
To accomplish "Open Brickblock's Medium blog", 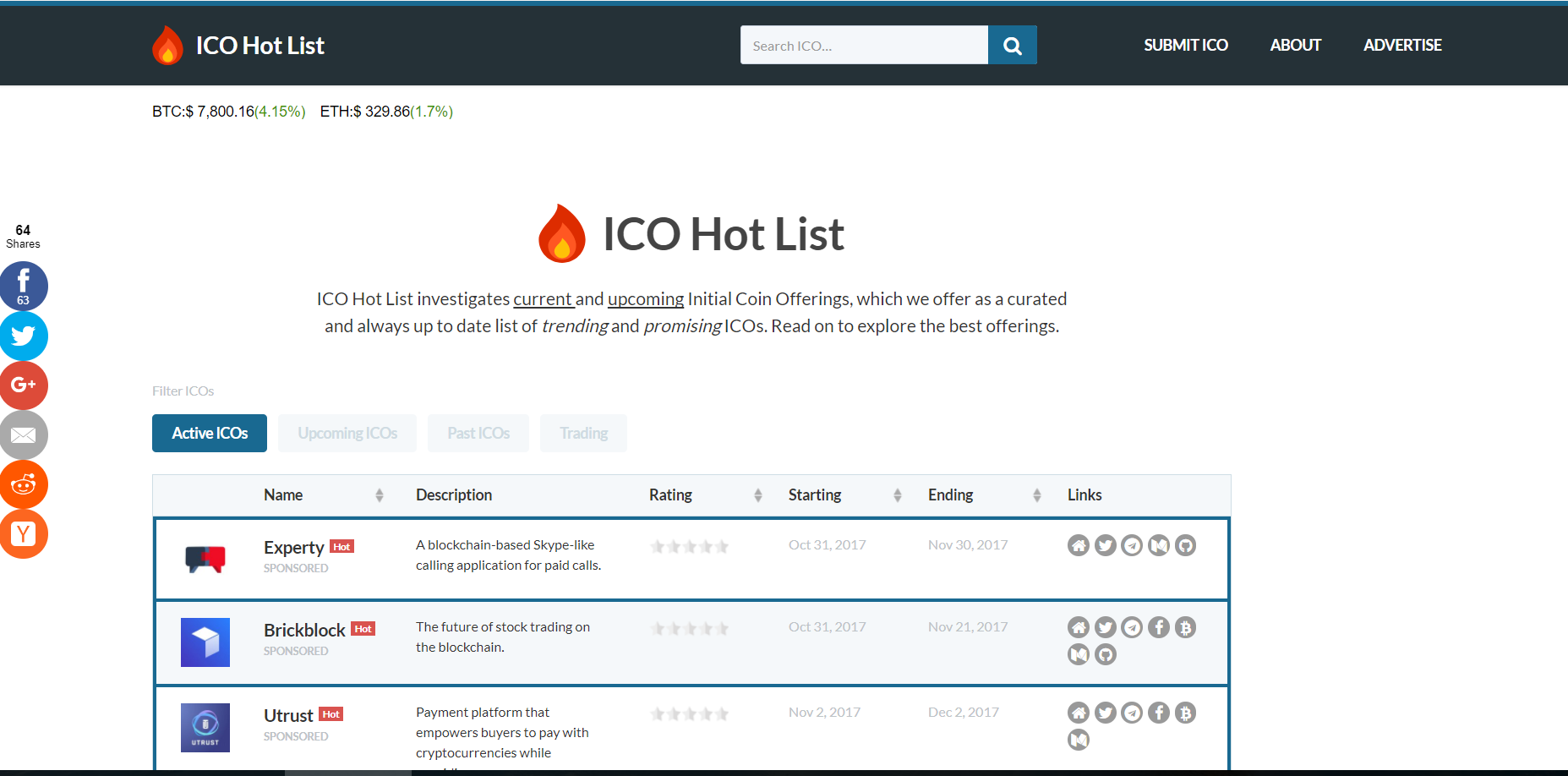I will click(1079, 654).
